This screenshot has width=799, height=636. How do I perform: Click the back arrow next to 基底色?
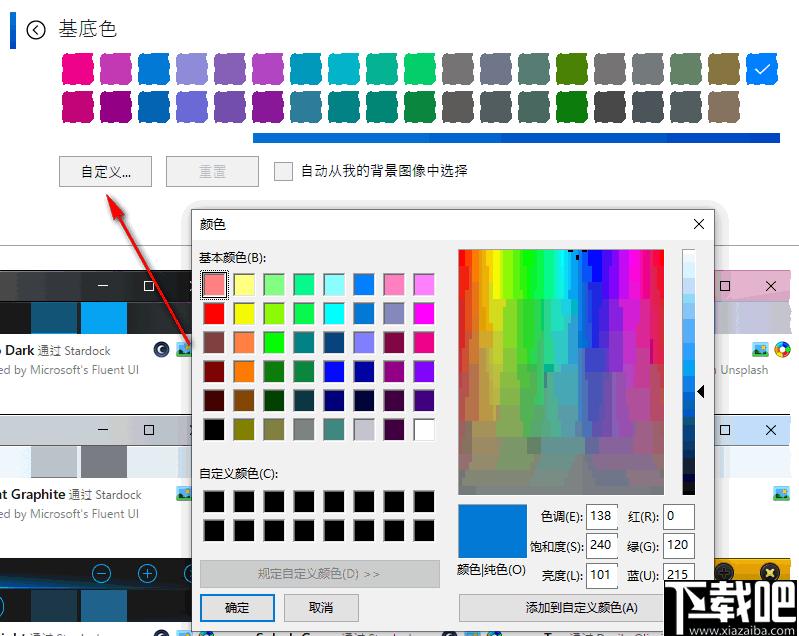tap(37, 30)
